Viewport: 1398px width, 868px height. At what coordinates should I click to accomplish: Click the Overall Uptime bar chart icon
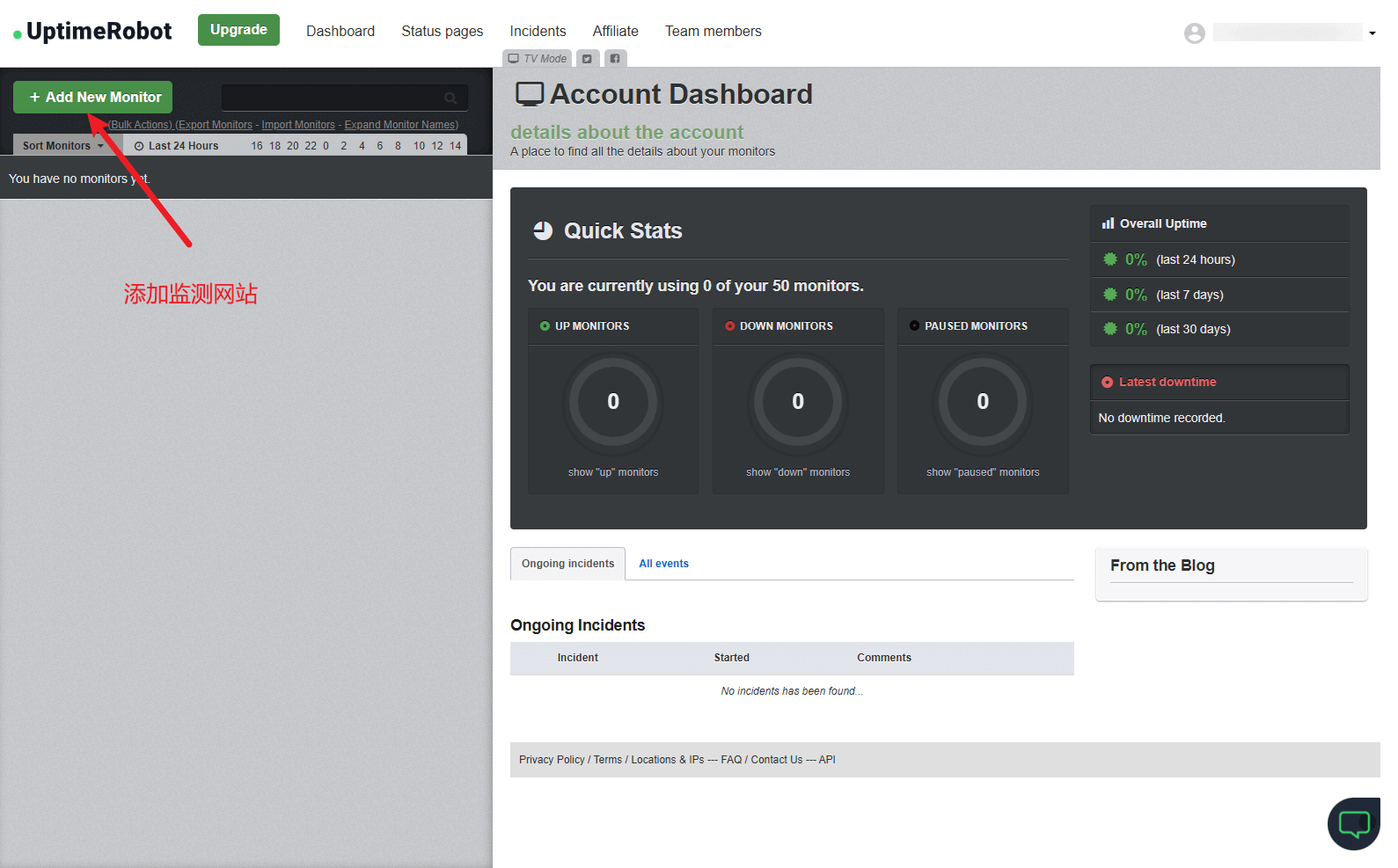1108,223
